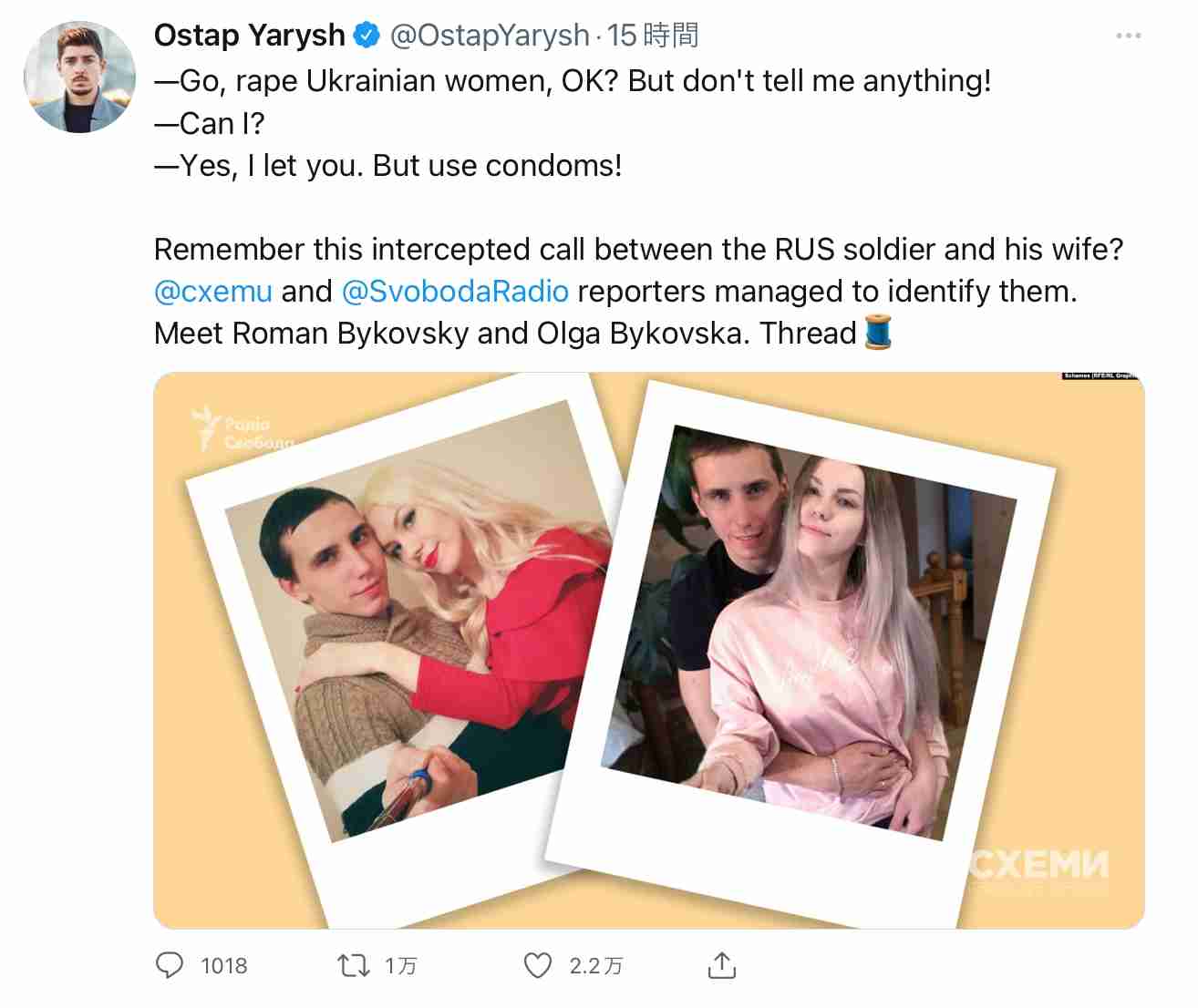
Task: Open the @OstapYarysh handle link
Action: point(490,36)
